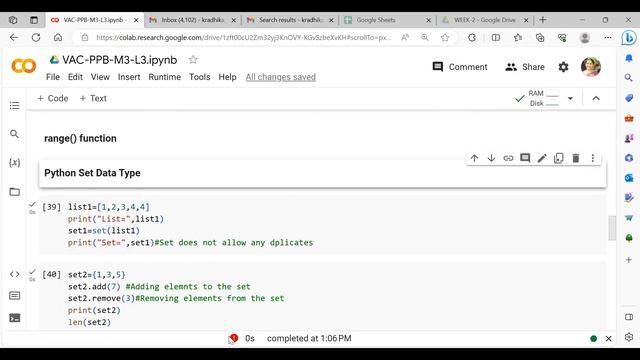
Task: Open the Help menu
Action: click(x=227, y=77)
